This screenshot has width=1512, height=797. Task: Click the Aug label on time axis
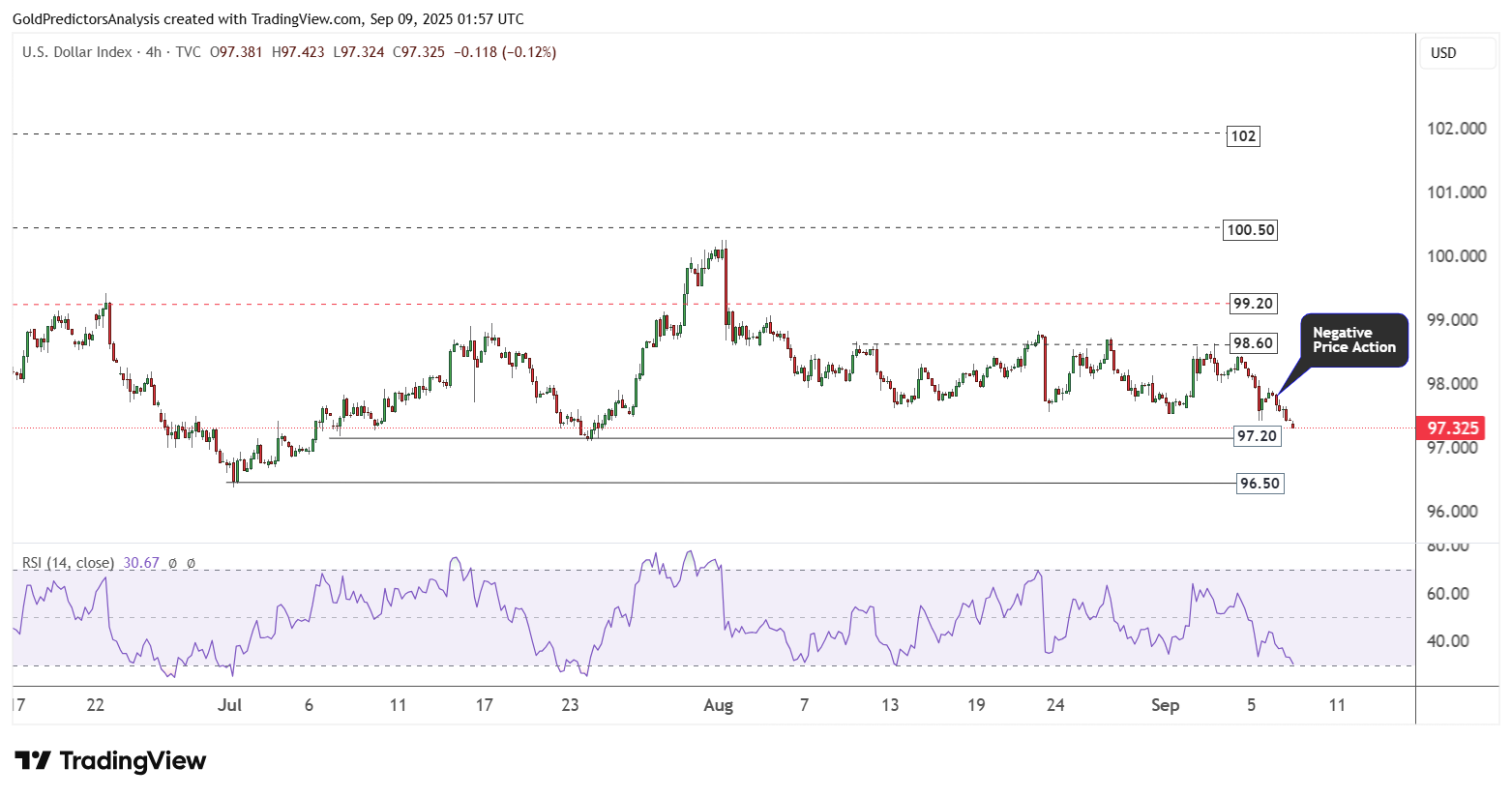tap(718, 705)
